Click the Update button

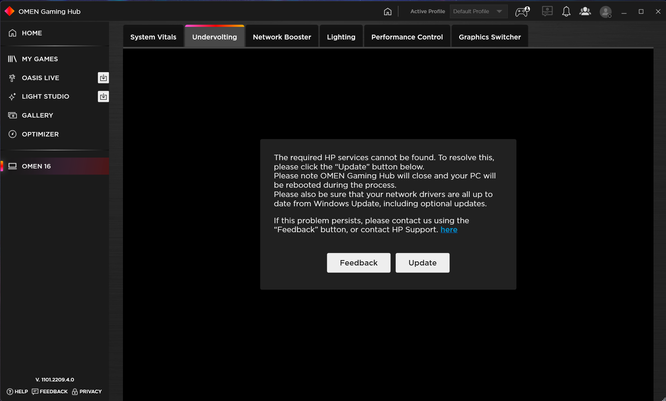click(x=423, y=263)
